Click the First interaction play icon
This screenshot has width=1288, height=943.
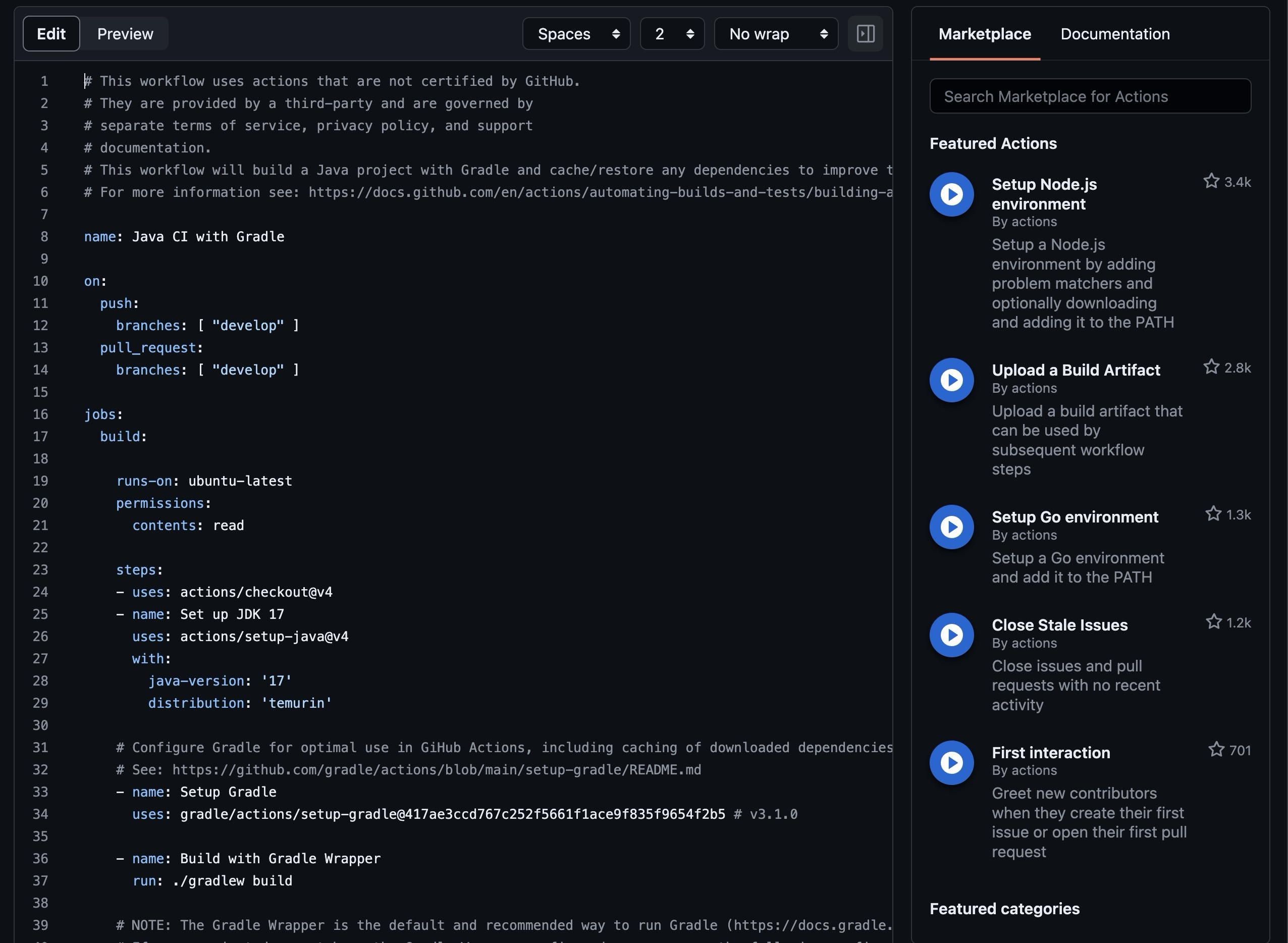pos(951,763)
